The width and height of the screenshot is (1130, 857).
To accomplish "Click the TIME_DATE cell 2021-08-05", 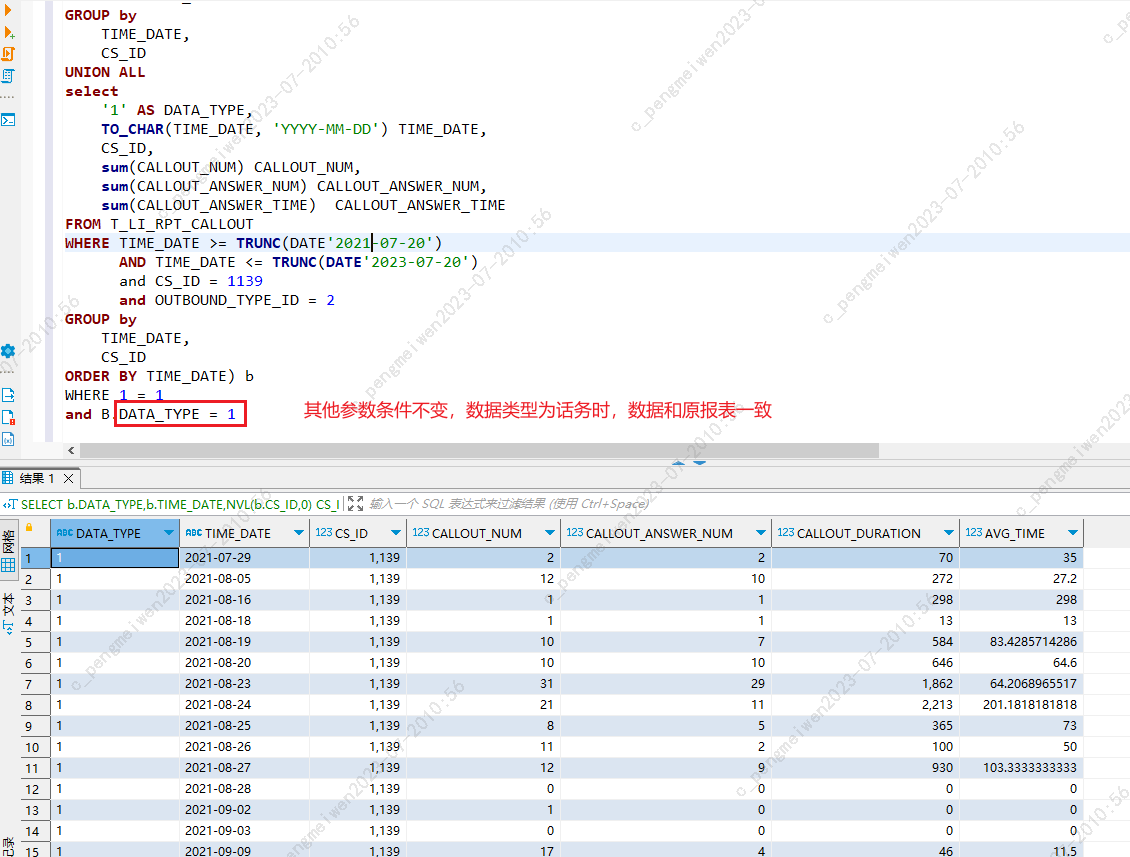I will coord(244,579).
